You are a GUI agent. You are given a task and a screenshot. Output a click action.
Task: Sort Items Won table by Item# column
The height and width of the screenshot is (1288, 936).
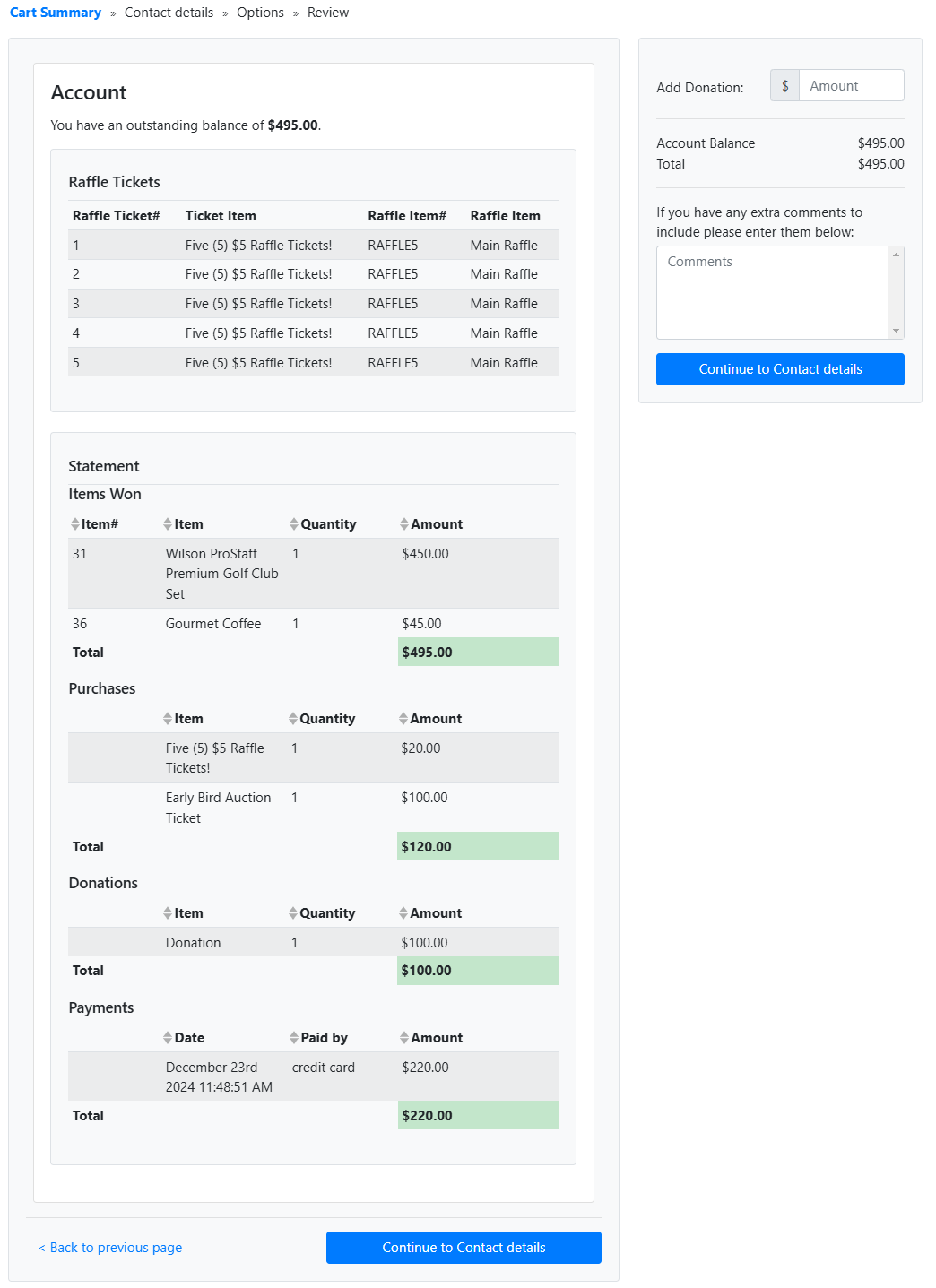click(x=95, y=524)
